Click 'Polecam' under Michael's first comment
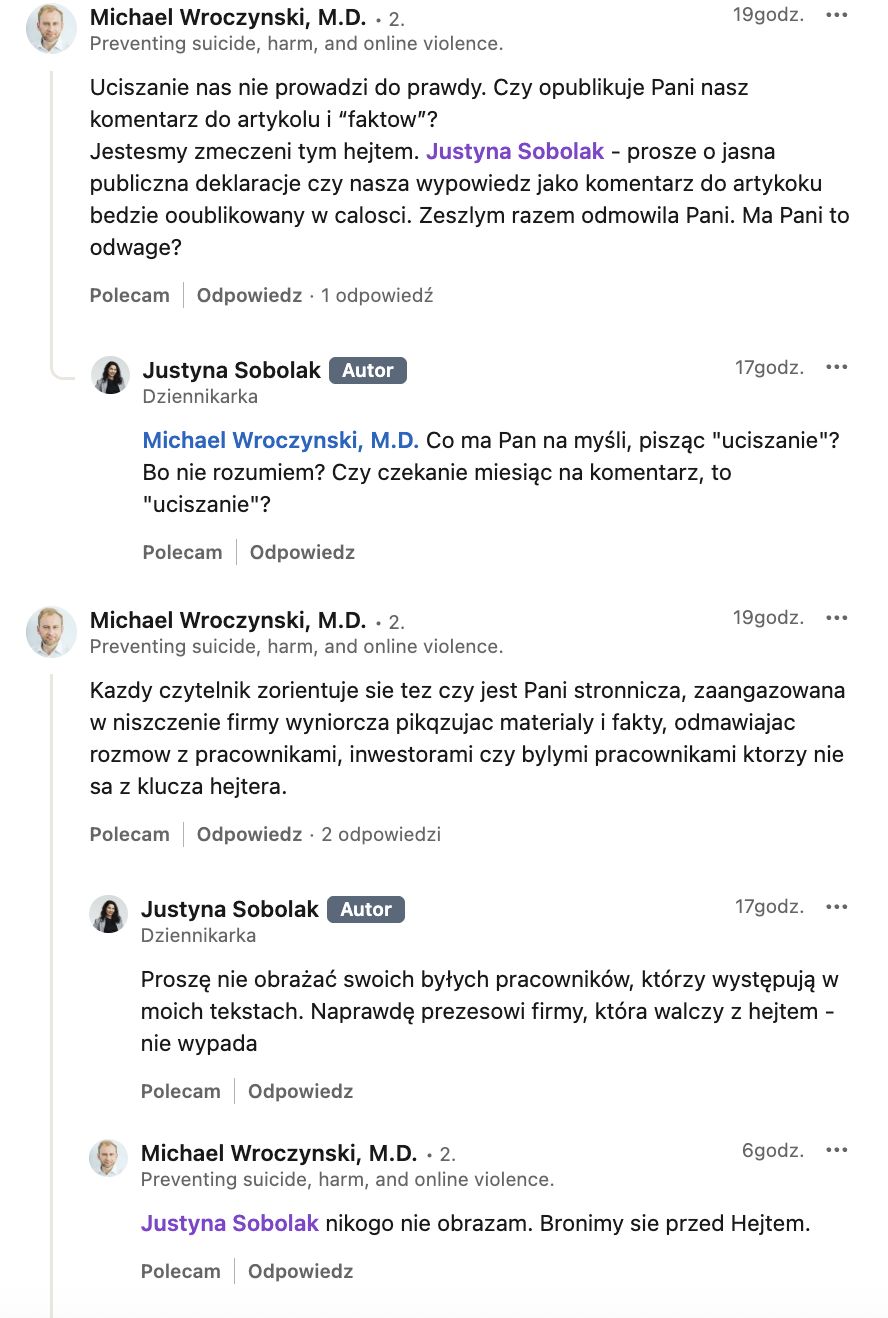 pyautogui.click(x=129, y=295)
